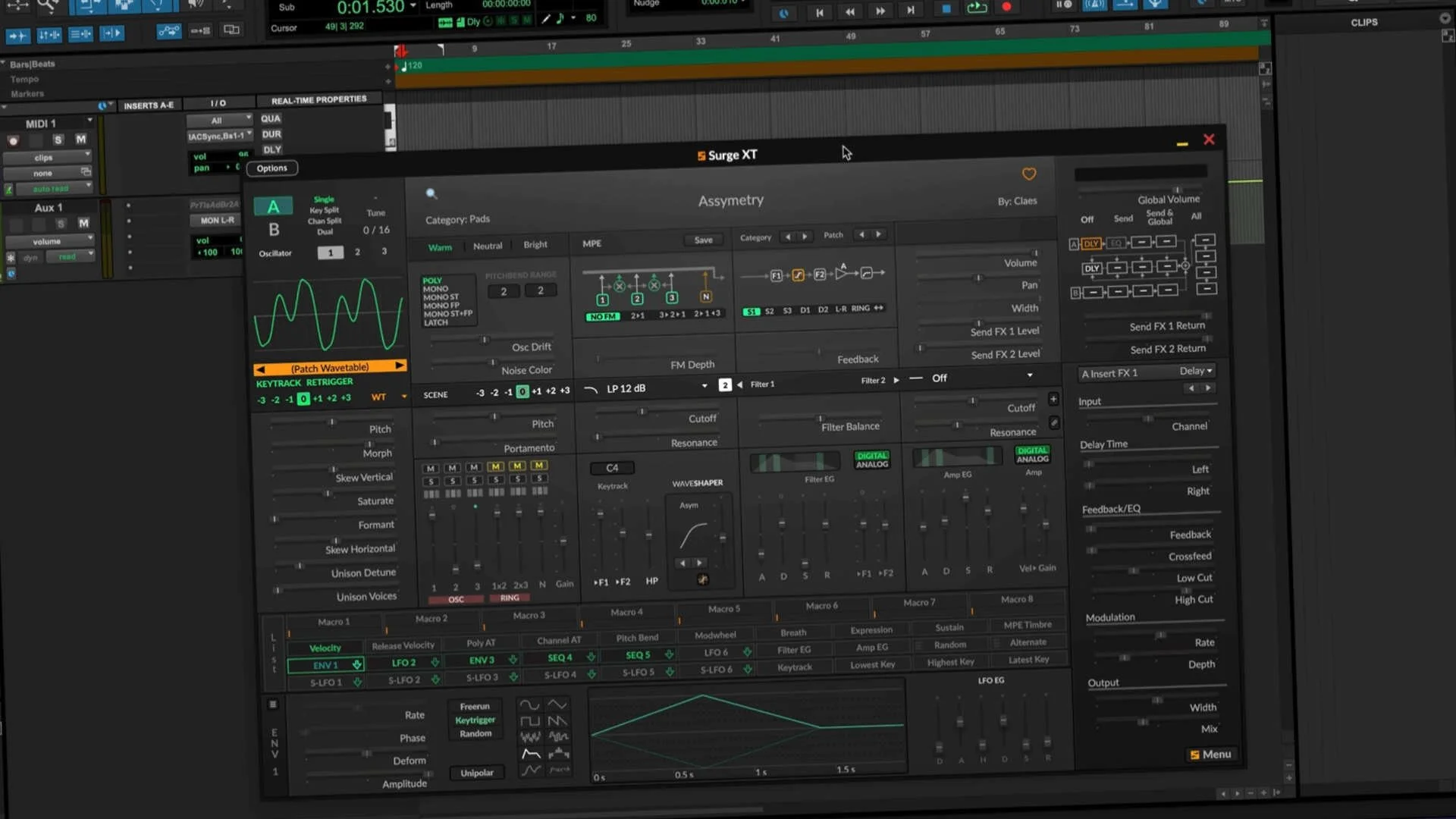Select the sine LFO waveform shape
1456x819 pixels.
click(x=530, y=704)
